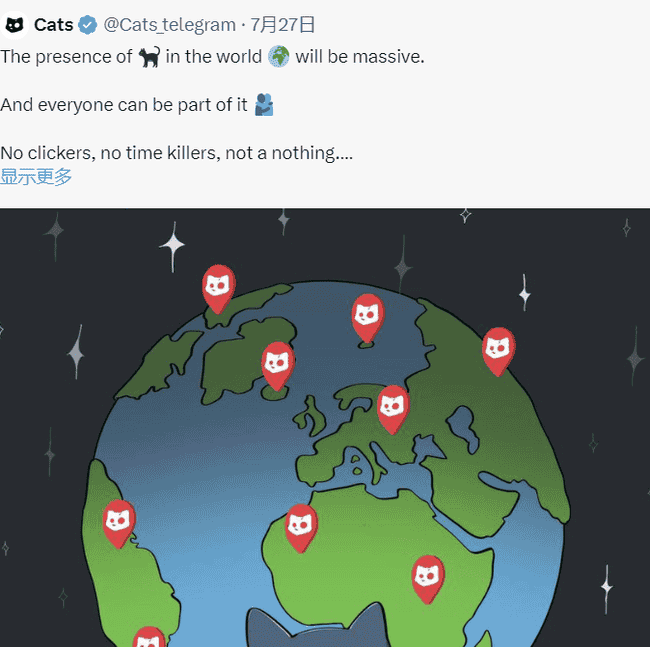
Task: Click the blue verified badge
Action: point(87,25)
